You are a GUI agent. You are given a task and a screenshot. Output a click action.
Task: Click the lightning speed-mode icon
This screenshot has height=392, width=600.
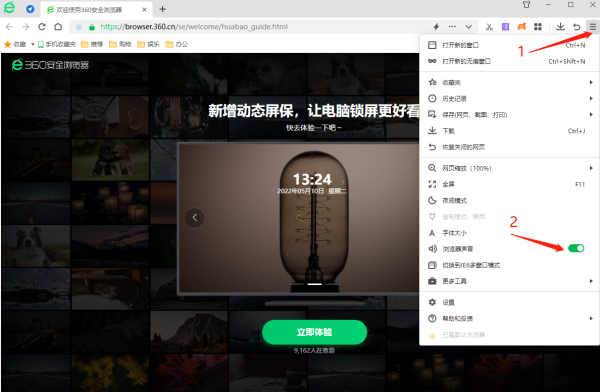[x=436, y=27]
